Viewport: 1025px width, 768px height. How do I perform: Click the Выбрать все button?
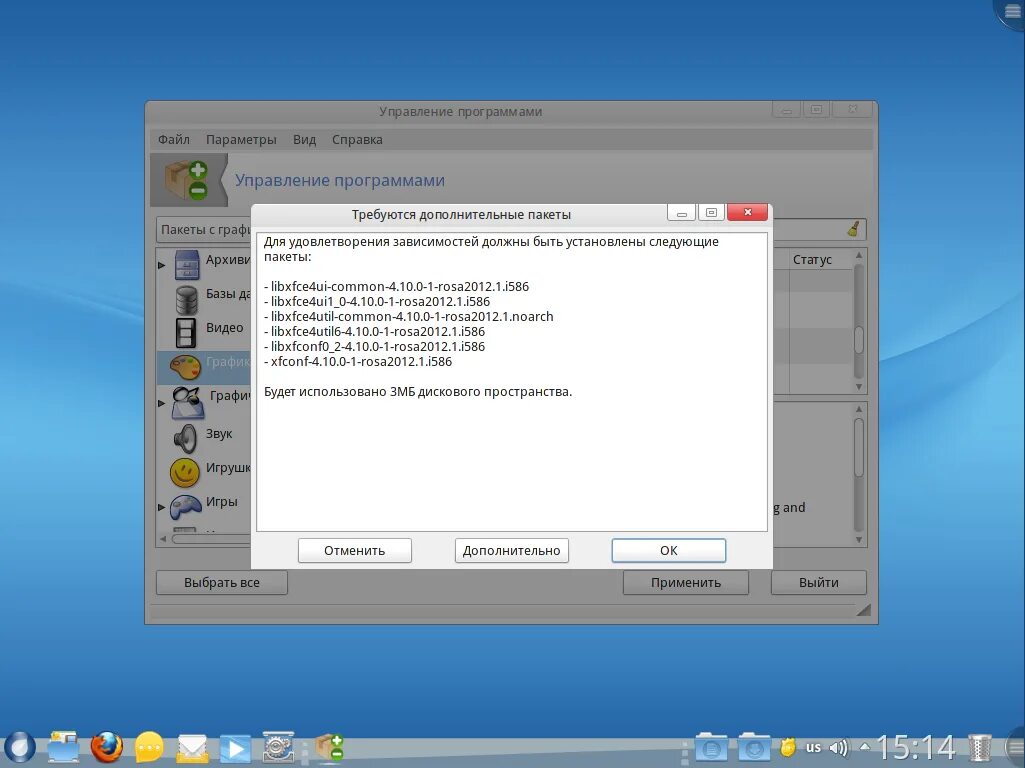222,582
